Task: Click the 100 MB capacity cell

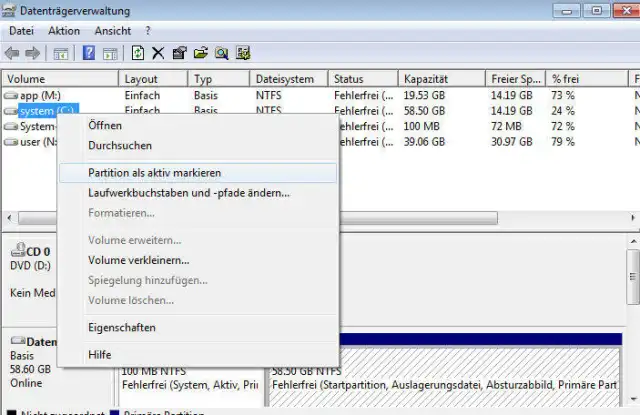Action: [421, 126]
